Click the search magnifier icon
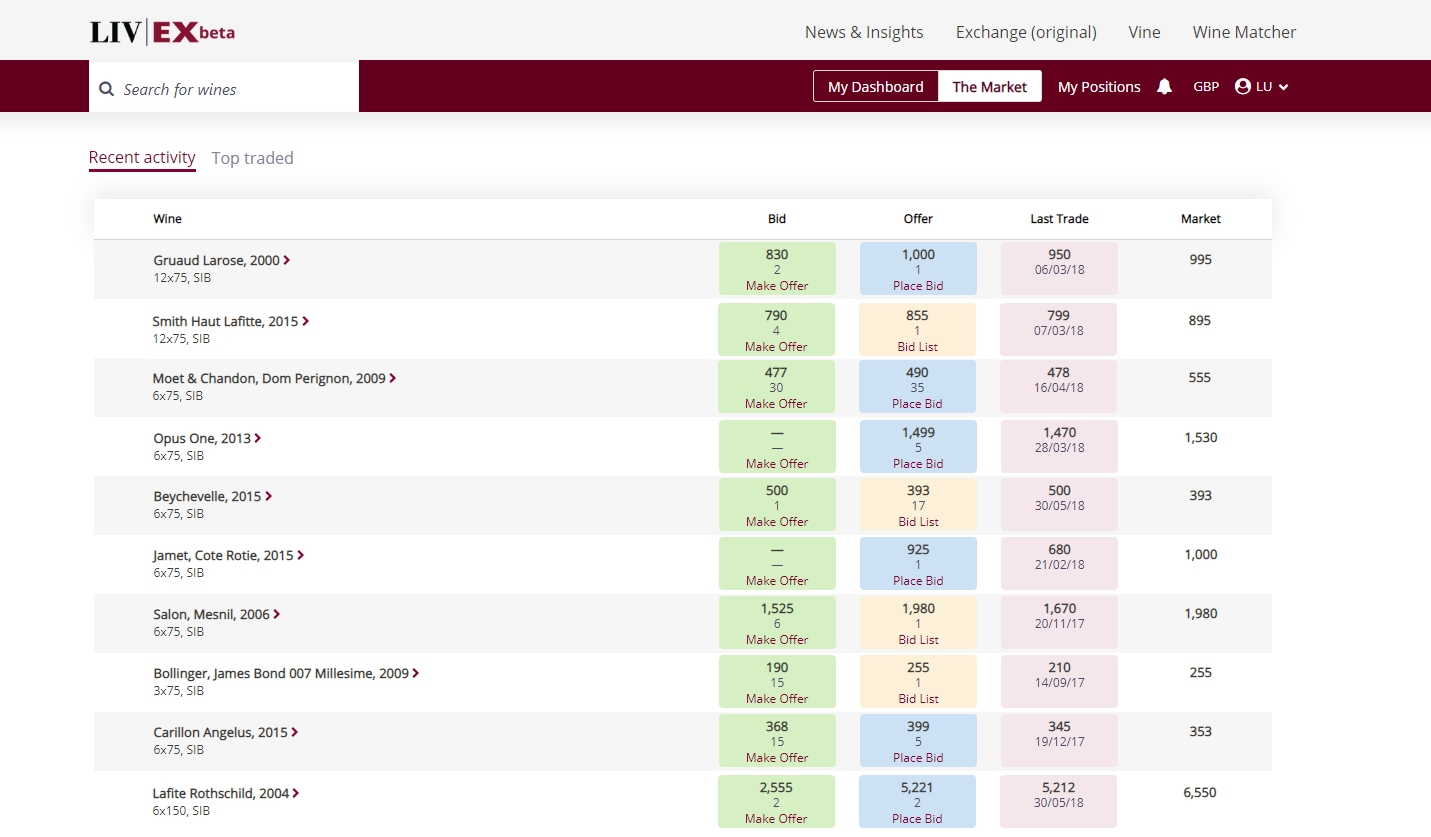 (107, 89)
